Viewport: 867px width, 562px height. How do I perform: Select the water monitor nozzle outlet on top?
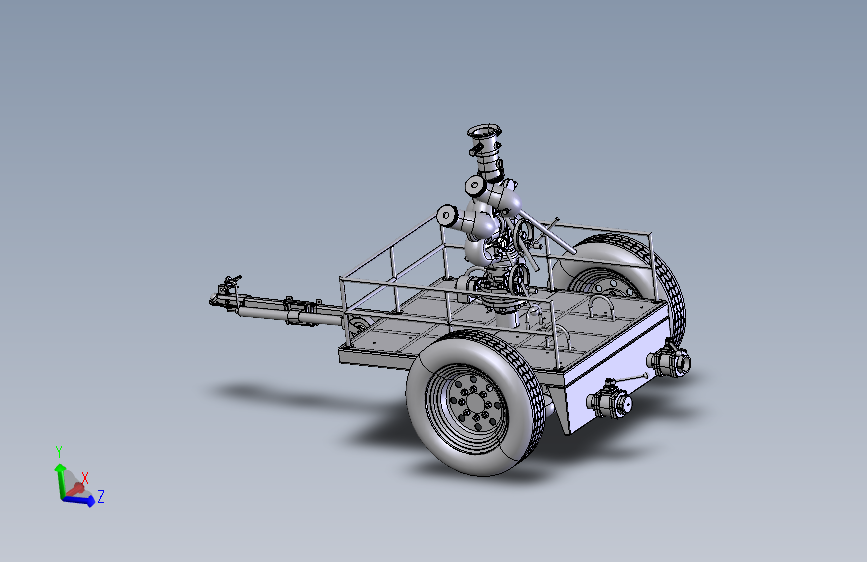tap(484, 132)
